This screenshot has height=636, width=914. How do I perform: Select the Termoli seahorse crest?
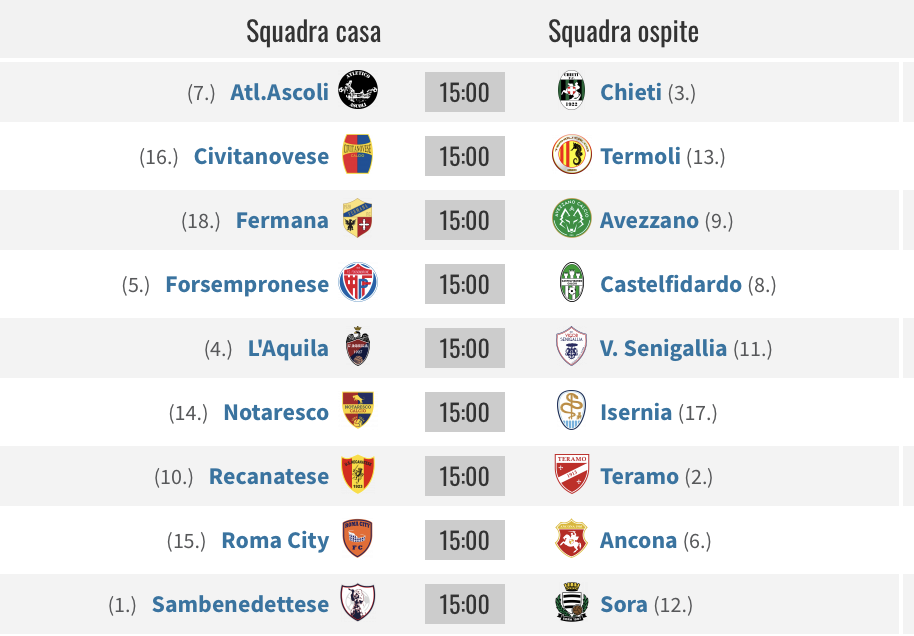click(571, 154)
